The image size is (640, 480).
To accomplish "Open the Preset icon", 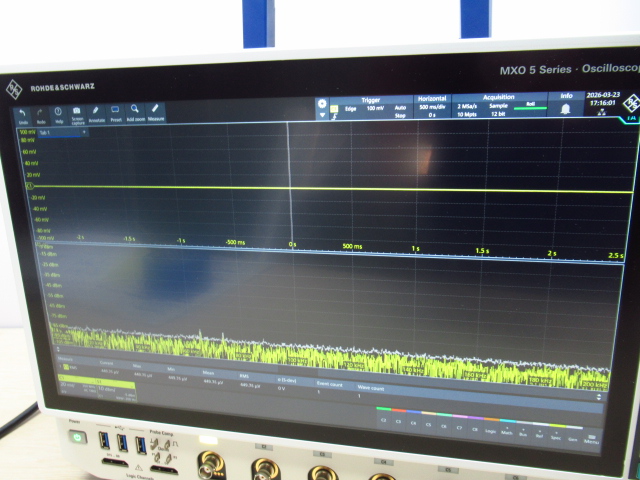I will [115, 113].
